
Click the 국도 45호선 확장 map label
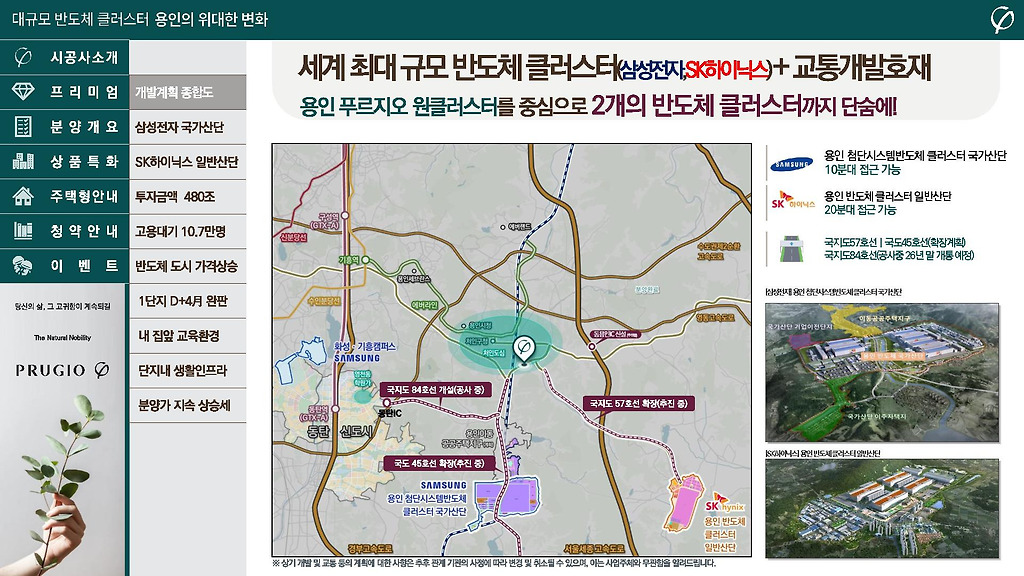coord(439,464)
